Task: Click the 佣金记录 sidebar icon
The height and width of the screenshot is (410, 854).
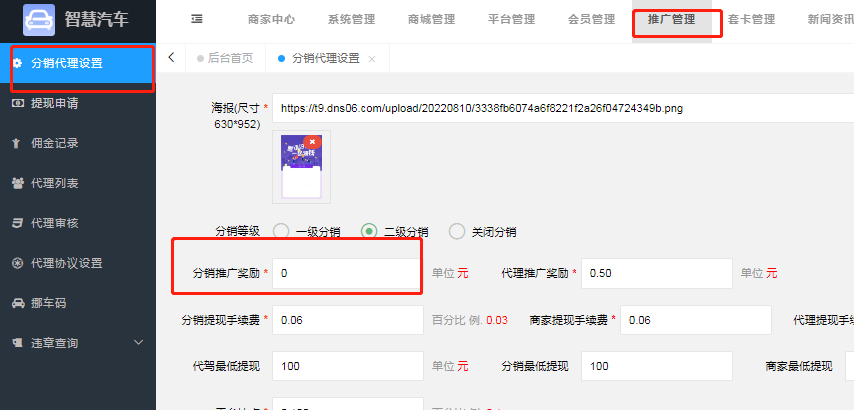Action: 17,143
